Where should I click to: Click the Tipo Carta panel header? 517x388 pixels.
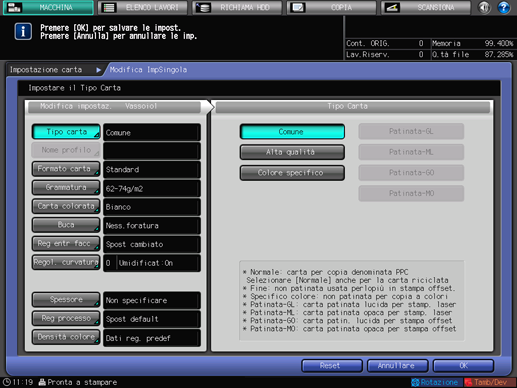pyautogui.click(x=353, y=107)
